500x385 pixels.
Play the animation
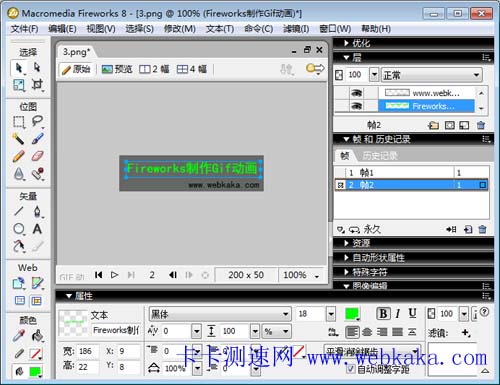coord(114,275)
